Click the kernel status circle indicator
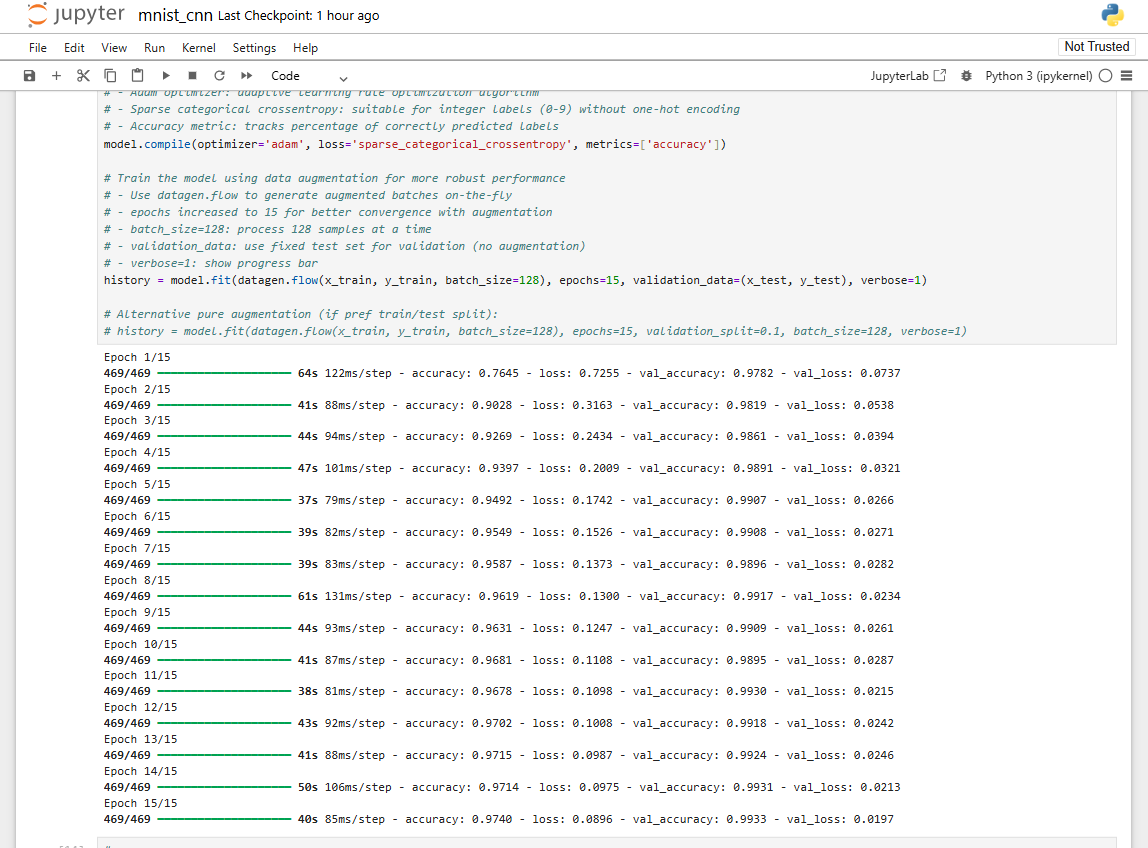 pos(1105,76)
